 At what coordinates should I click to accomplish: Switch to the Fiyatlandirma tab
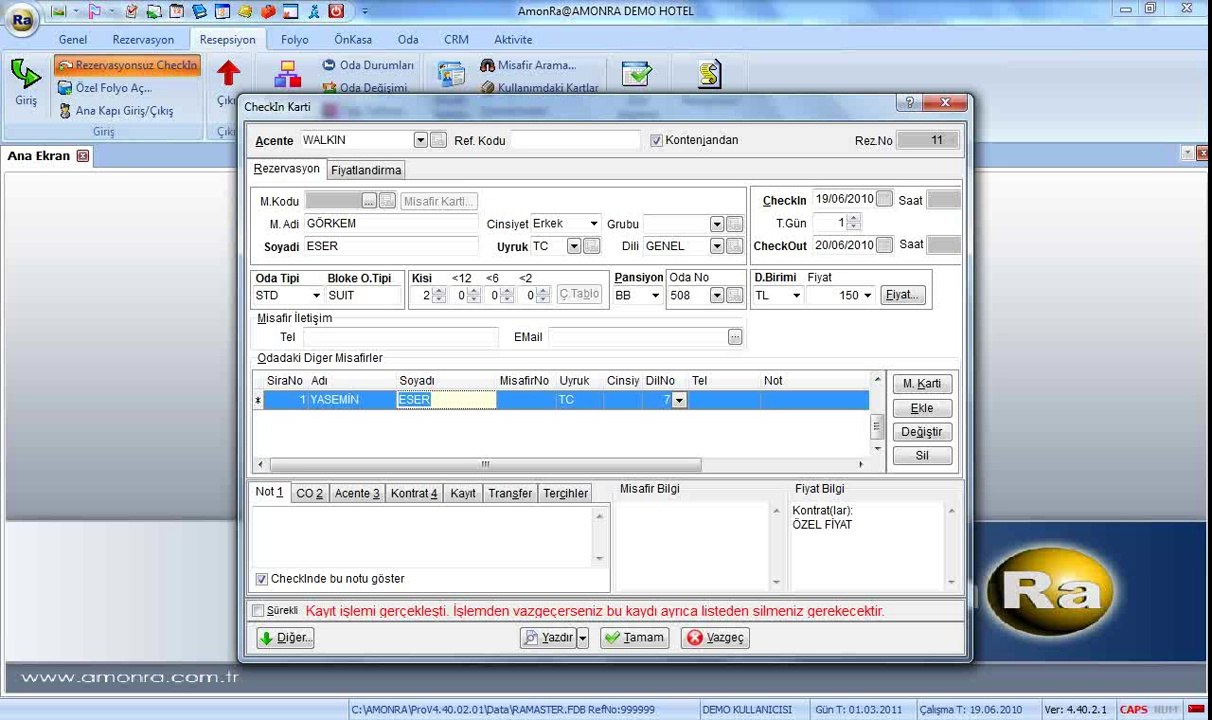366,170
